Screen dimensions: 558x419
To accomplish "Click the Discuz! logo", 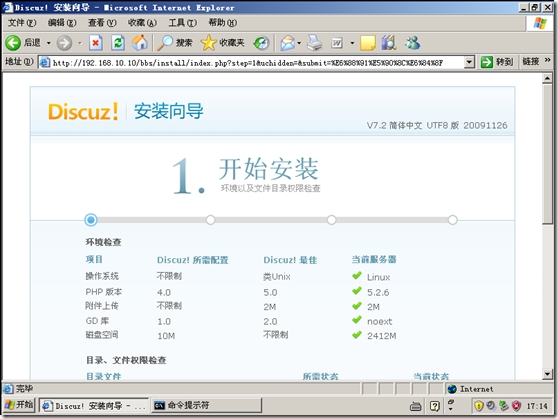I will click(x=83, y=111).
